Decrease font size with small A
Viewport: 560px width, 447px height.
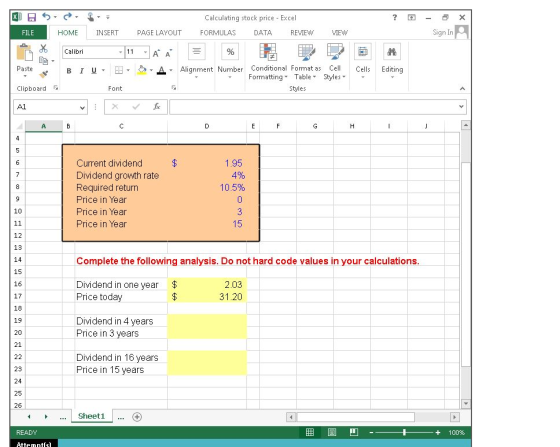point(168,53)
